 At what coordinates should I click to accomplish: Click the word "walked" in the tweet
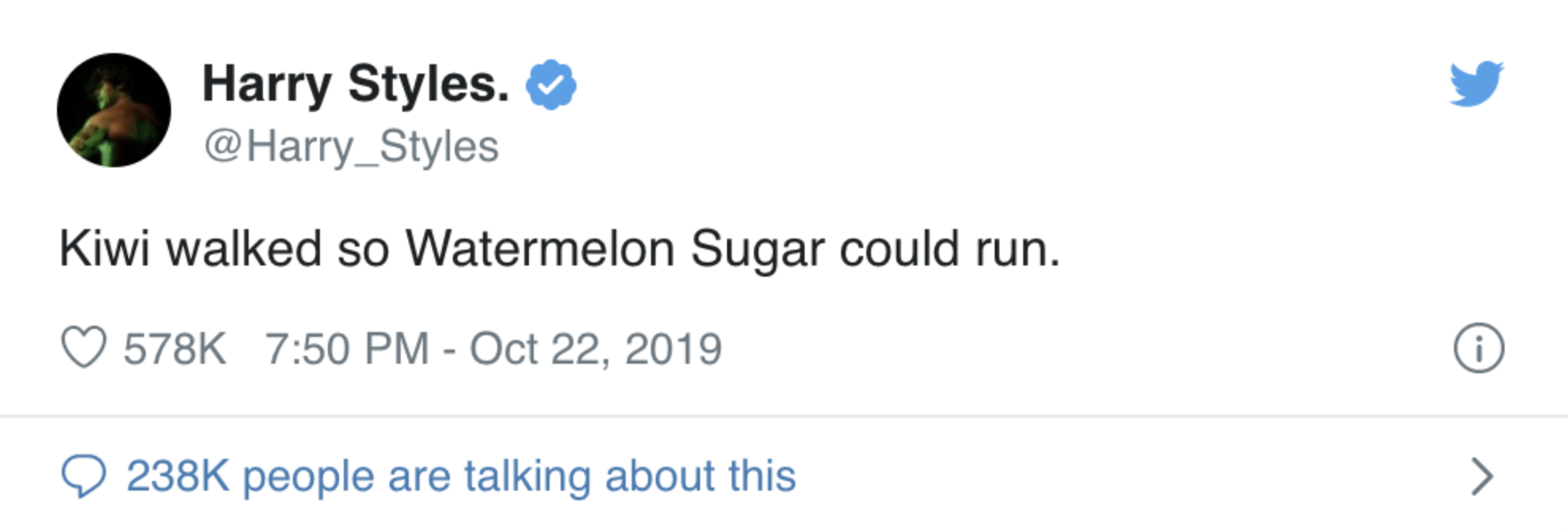[x=244, y=249]
